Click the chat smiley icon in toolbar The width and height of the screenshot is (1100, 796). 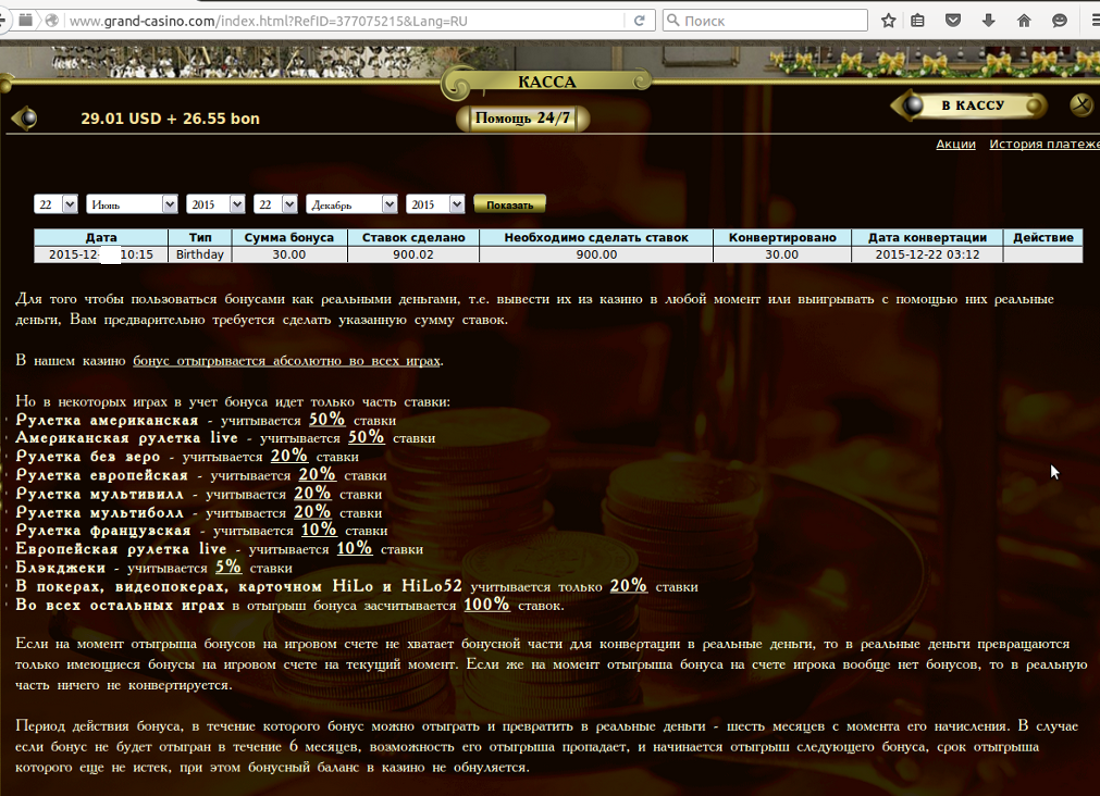[1060, 20]
